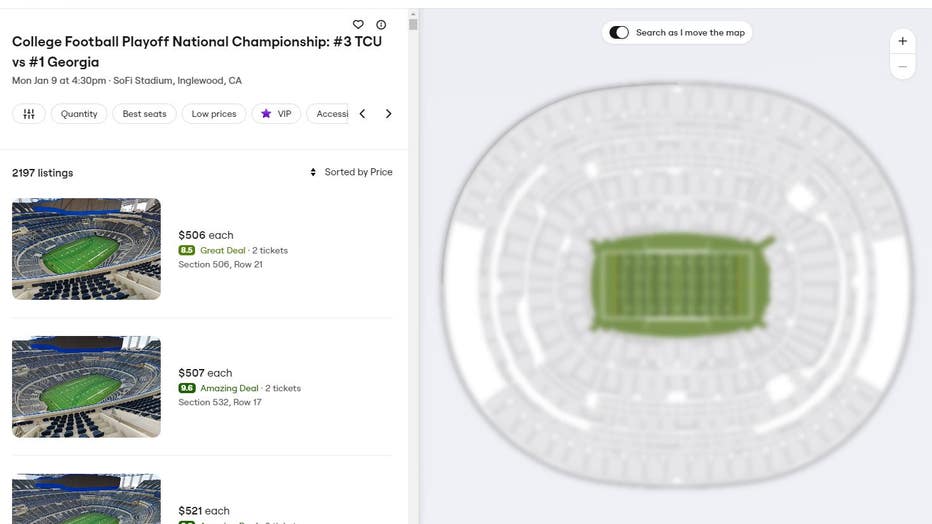The height and width of the screenshot is (524, 932).
Task: Open the filters sliders icon
Action: point(29,114)
